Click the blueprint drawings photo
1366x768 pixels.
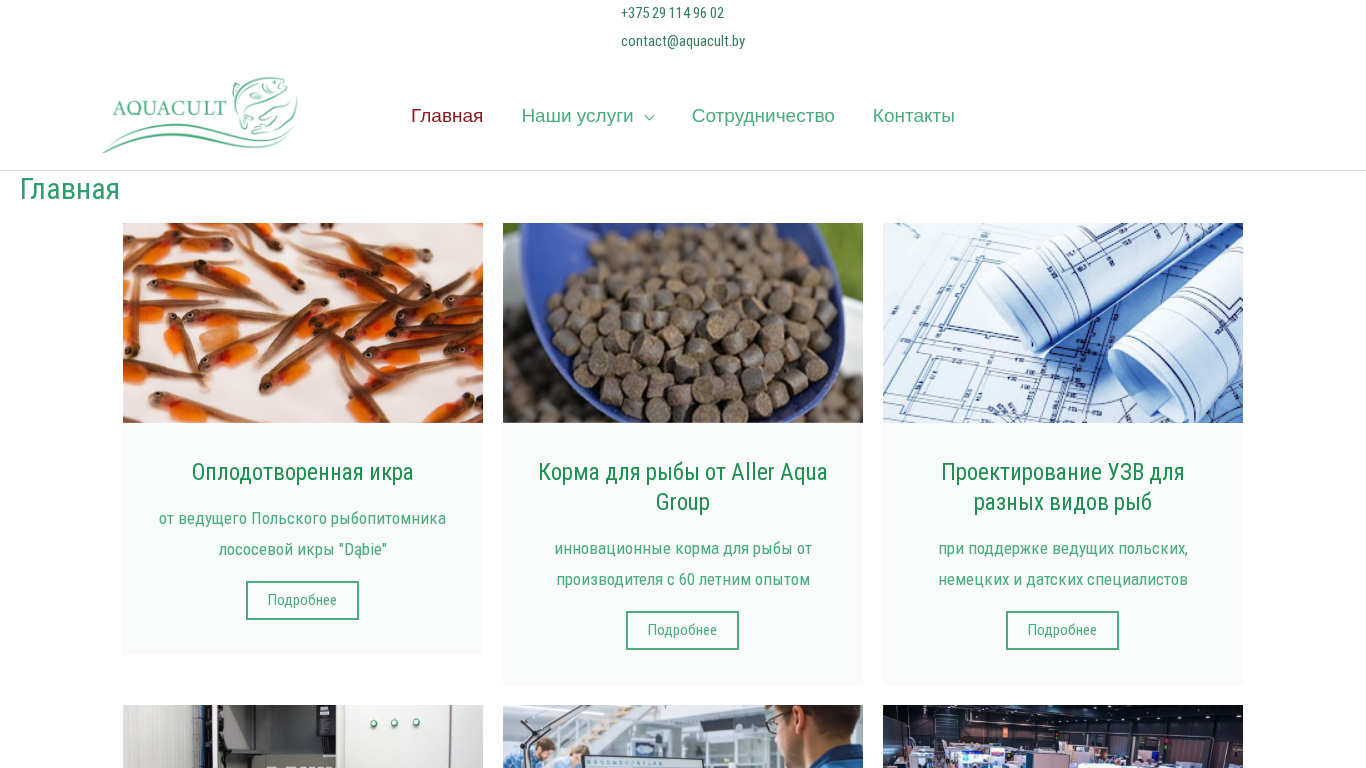click(1063, 323)
